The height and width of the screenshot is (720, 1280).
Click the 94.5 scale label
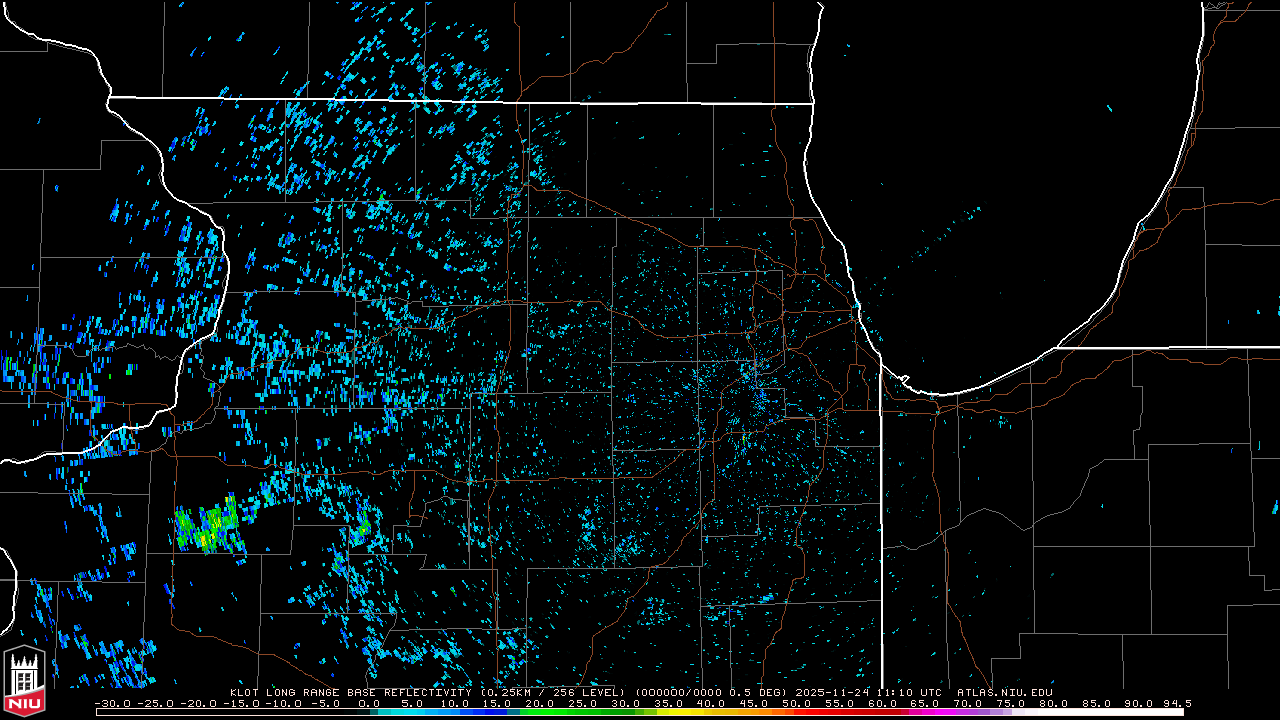point(1175,703)
